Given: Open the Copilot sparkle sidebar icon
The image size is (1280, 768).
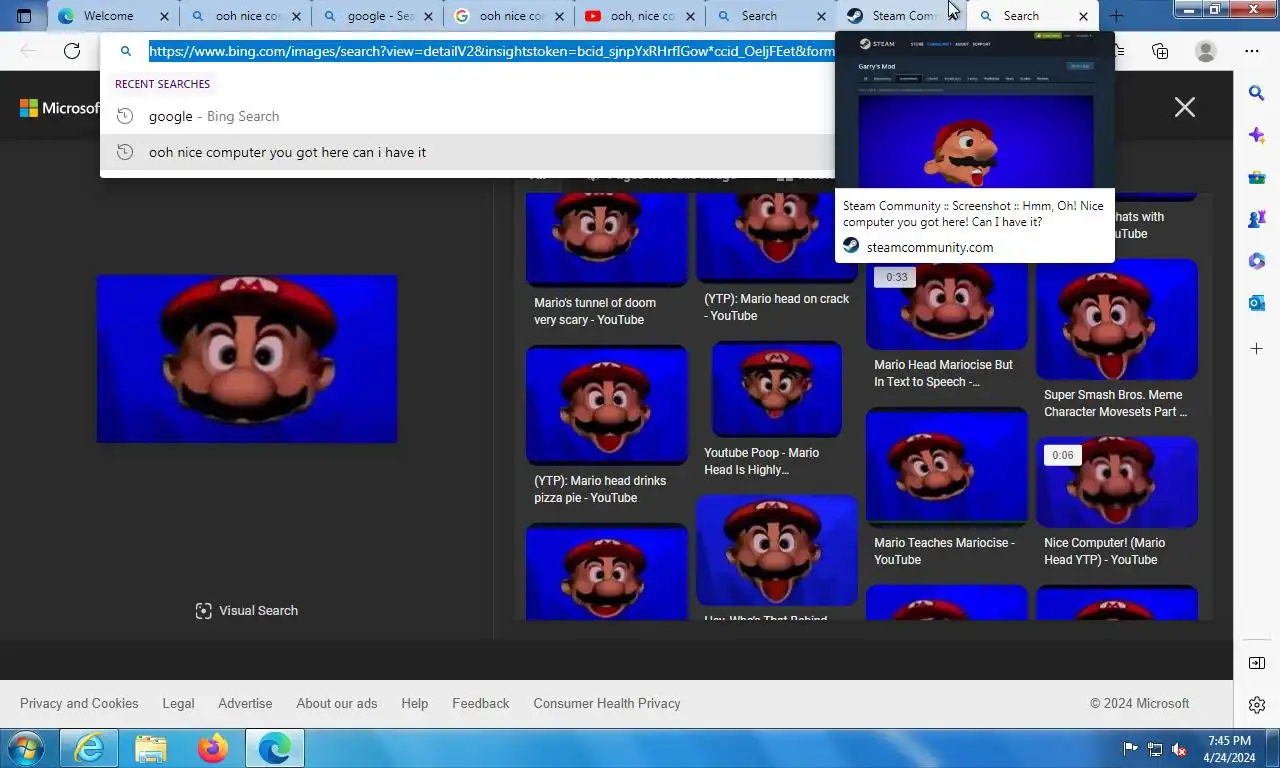Looking at the screenshot, I should [x=1257, y=135].
